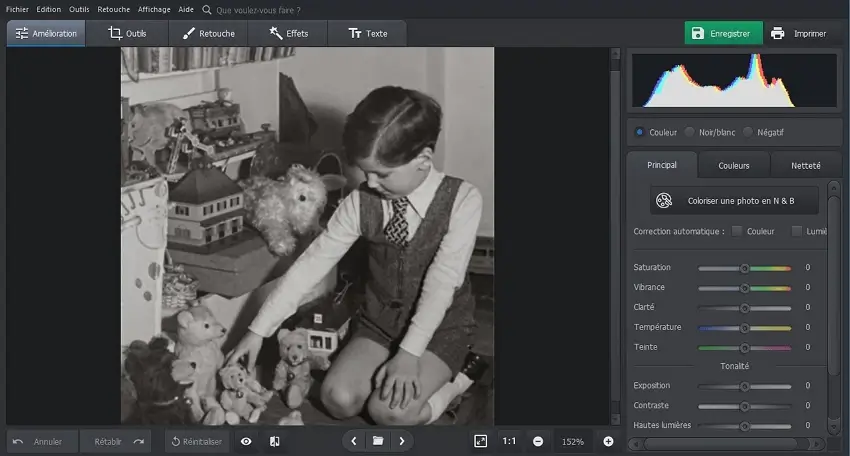Viewport: 850px width, 456px height.
Task: Enable automatic Lumière correction checkbox
Action: 796,231
